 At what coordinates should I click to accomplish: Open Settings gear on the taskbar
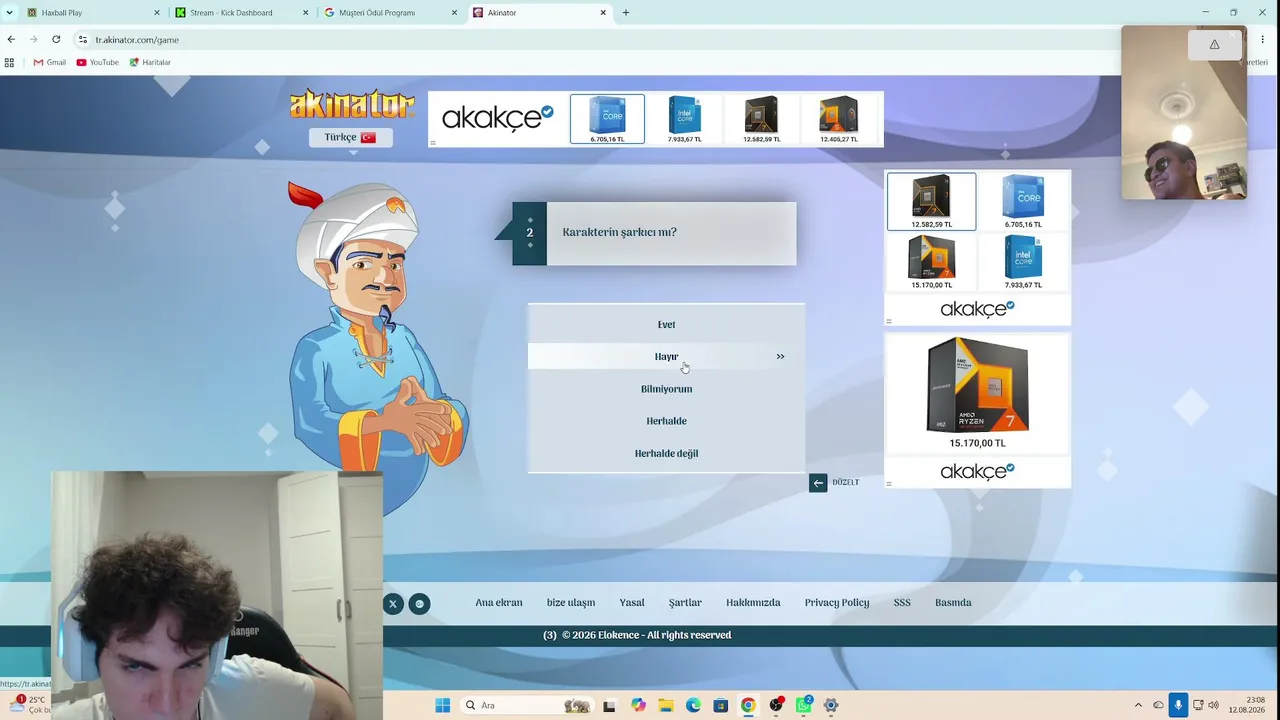pyautogui.click(x=831, y=705)
